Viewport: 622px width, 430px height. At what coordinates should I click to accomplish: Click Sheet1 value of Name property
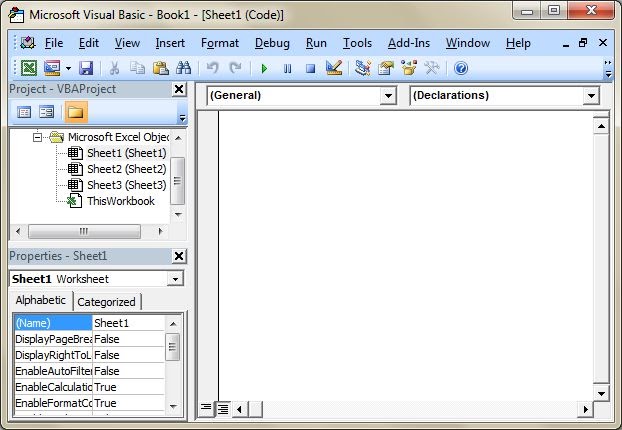(x=128, y=323)
